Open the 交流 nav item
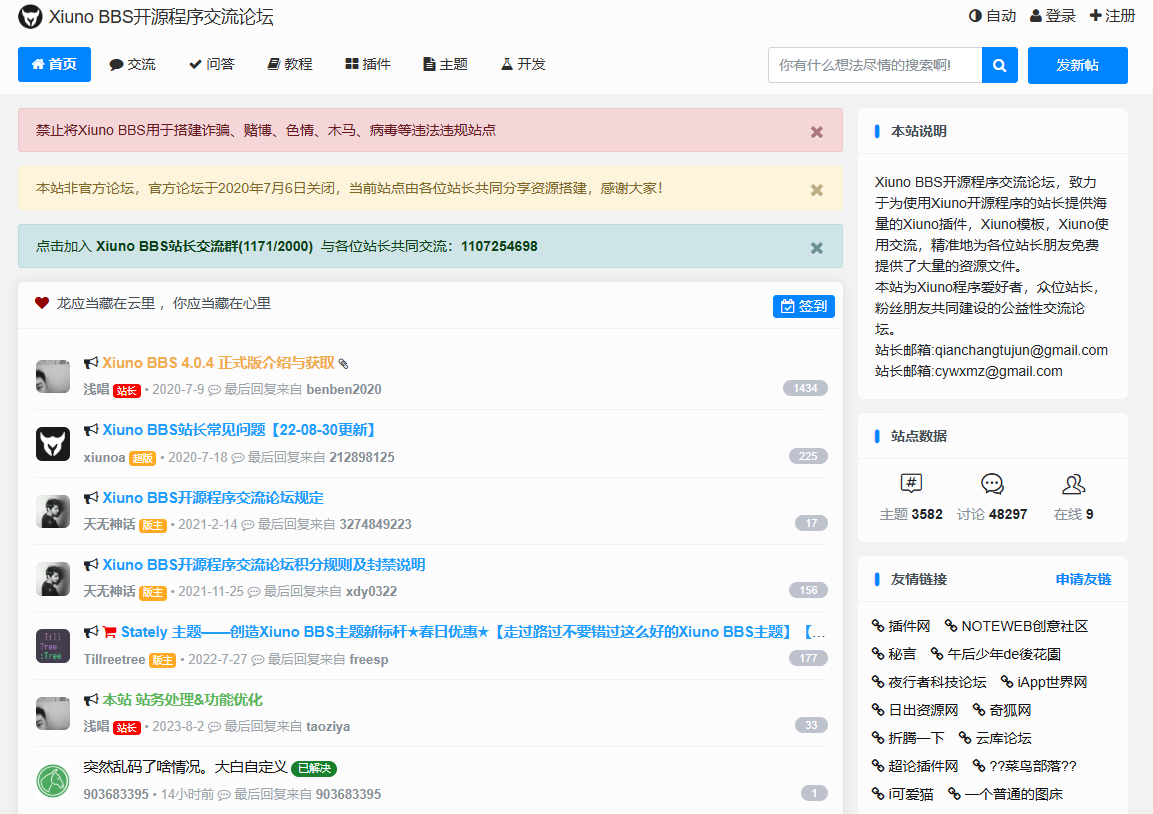 coord(132,65)
